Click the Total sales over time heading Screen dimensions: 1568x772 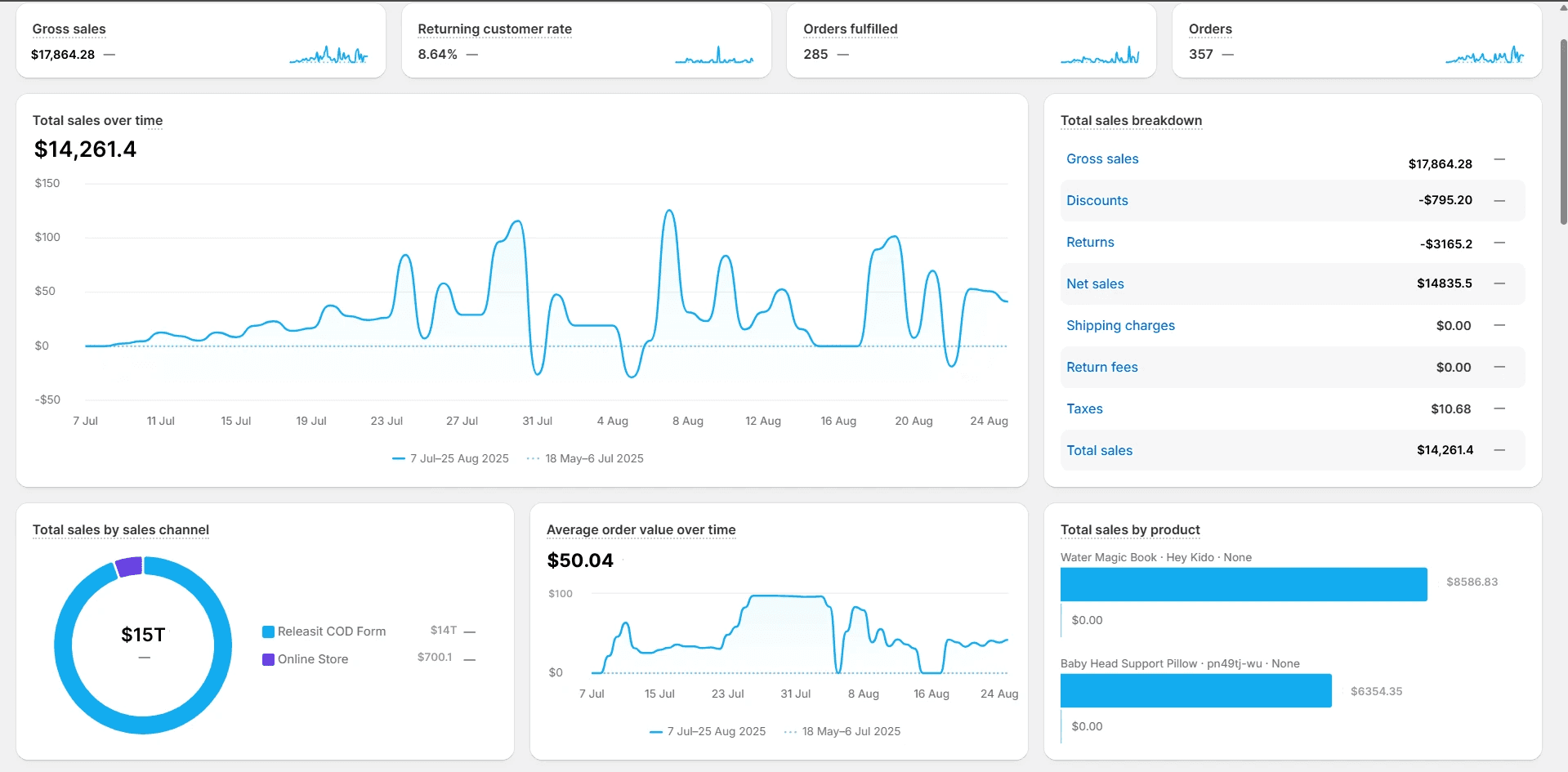[x=97, y=120]
